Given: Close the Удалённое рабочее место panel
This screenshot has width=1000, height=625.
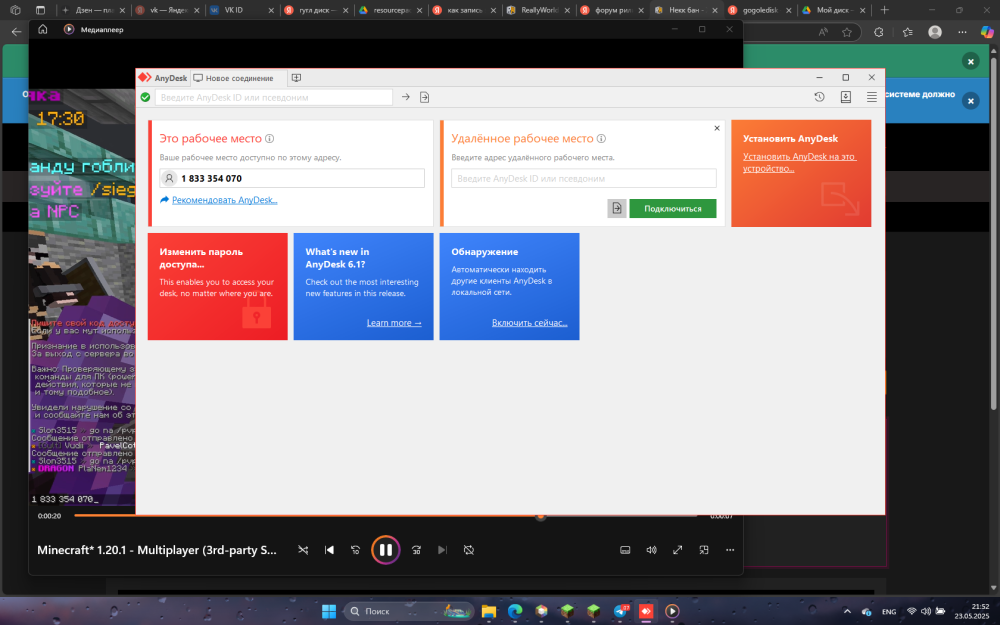Looking at the screenshot, I should point(717,128).
